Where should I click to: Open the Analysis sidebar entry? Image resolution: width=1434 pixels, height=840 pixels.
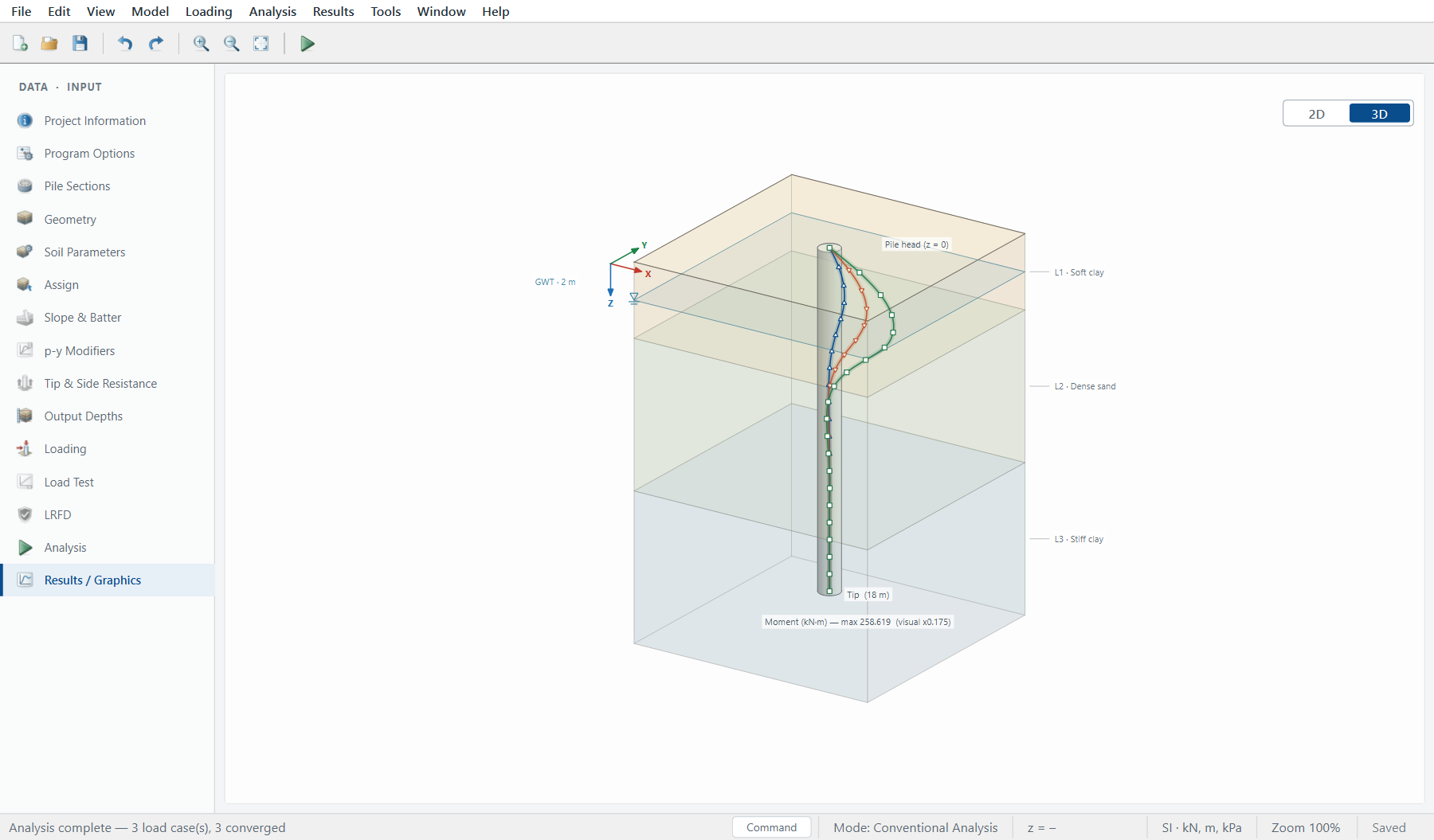(108, 548)
